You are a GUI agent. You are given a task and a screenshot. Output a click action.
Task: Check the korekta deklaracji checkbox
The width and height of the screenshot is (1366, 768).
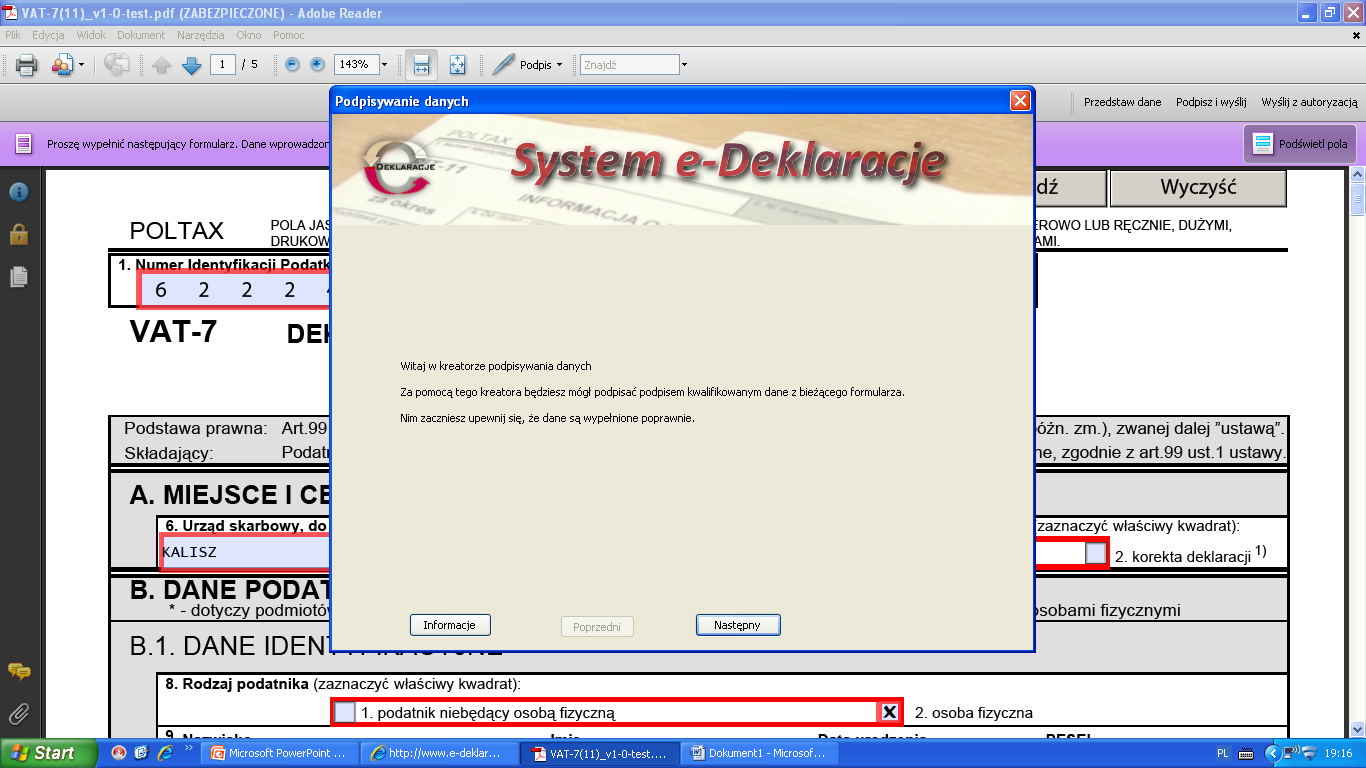pos(1096,552)
